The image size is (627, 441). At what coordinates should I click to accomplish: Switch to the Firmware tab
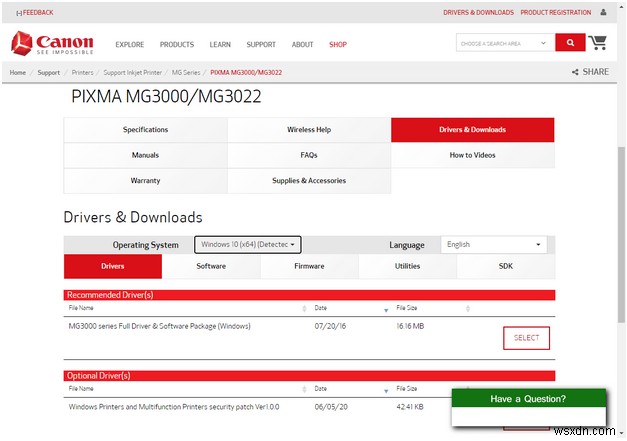tap(309, 266)
